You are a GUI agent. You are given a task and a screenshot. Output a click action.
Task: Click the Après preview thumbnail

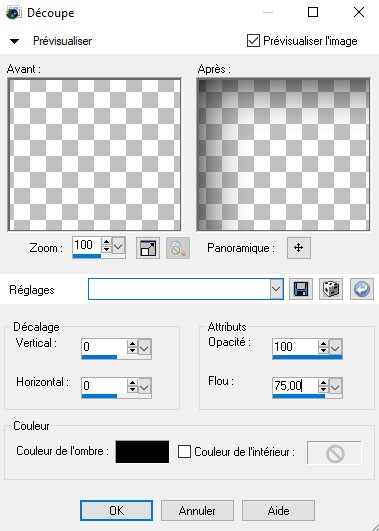point(283,155)
